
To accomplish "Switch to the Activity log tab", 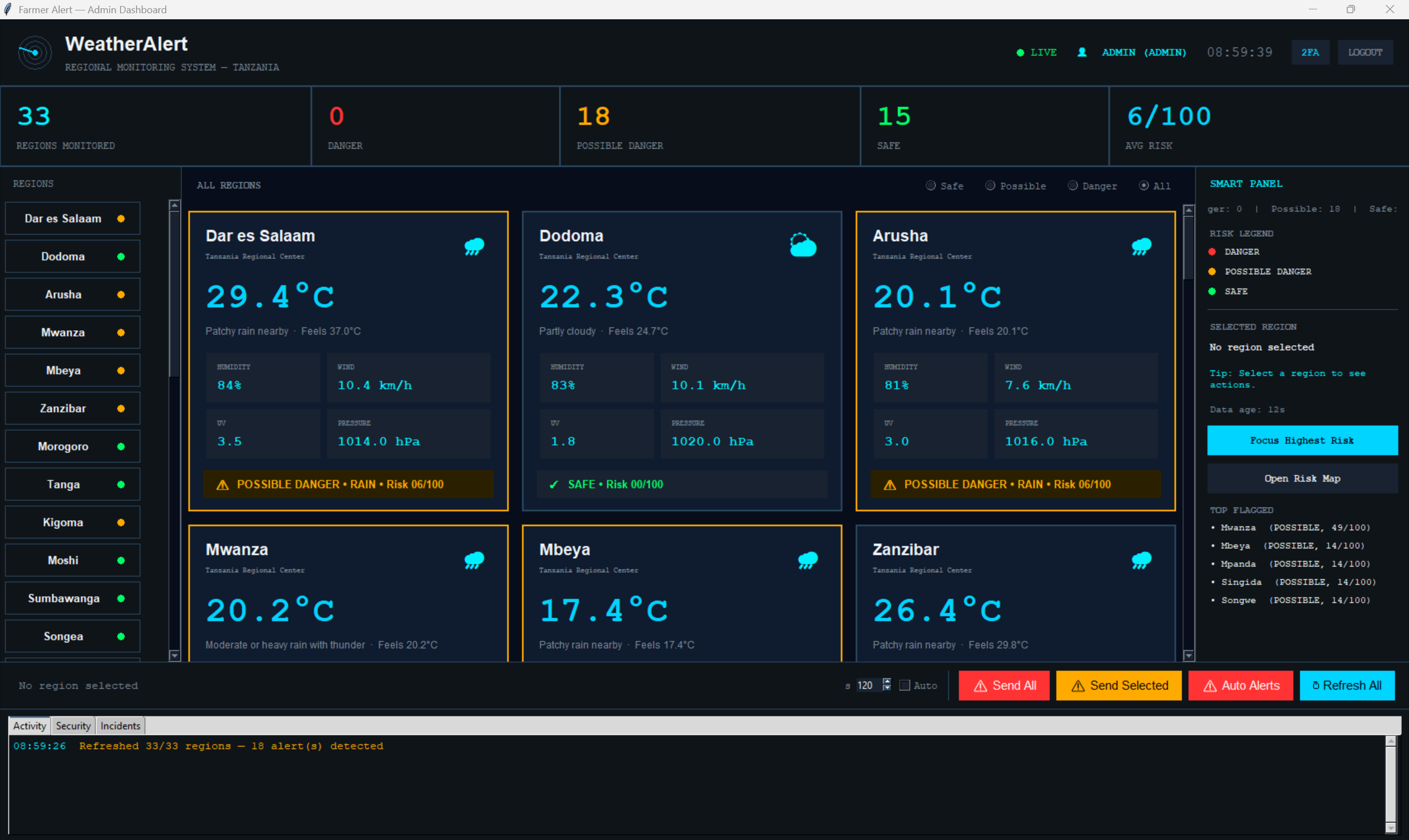I will (29, 726).
